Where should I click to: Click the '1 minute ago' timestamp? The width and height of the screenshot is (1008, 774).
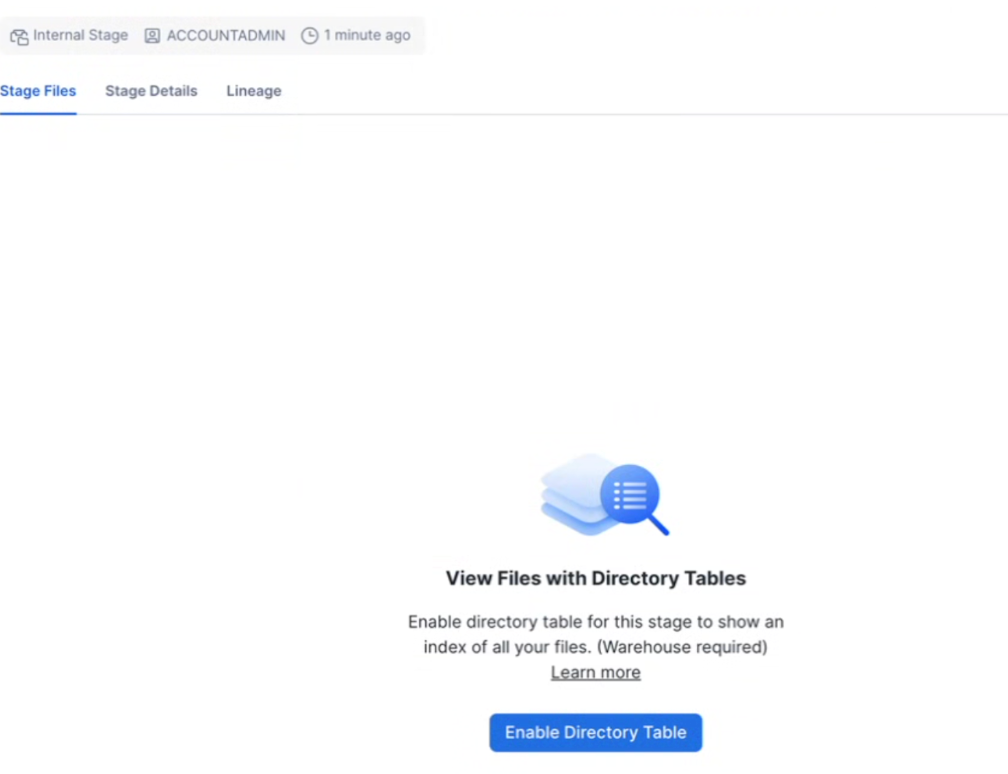click(367, 35)
